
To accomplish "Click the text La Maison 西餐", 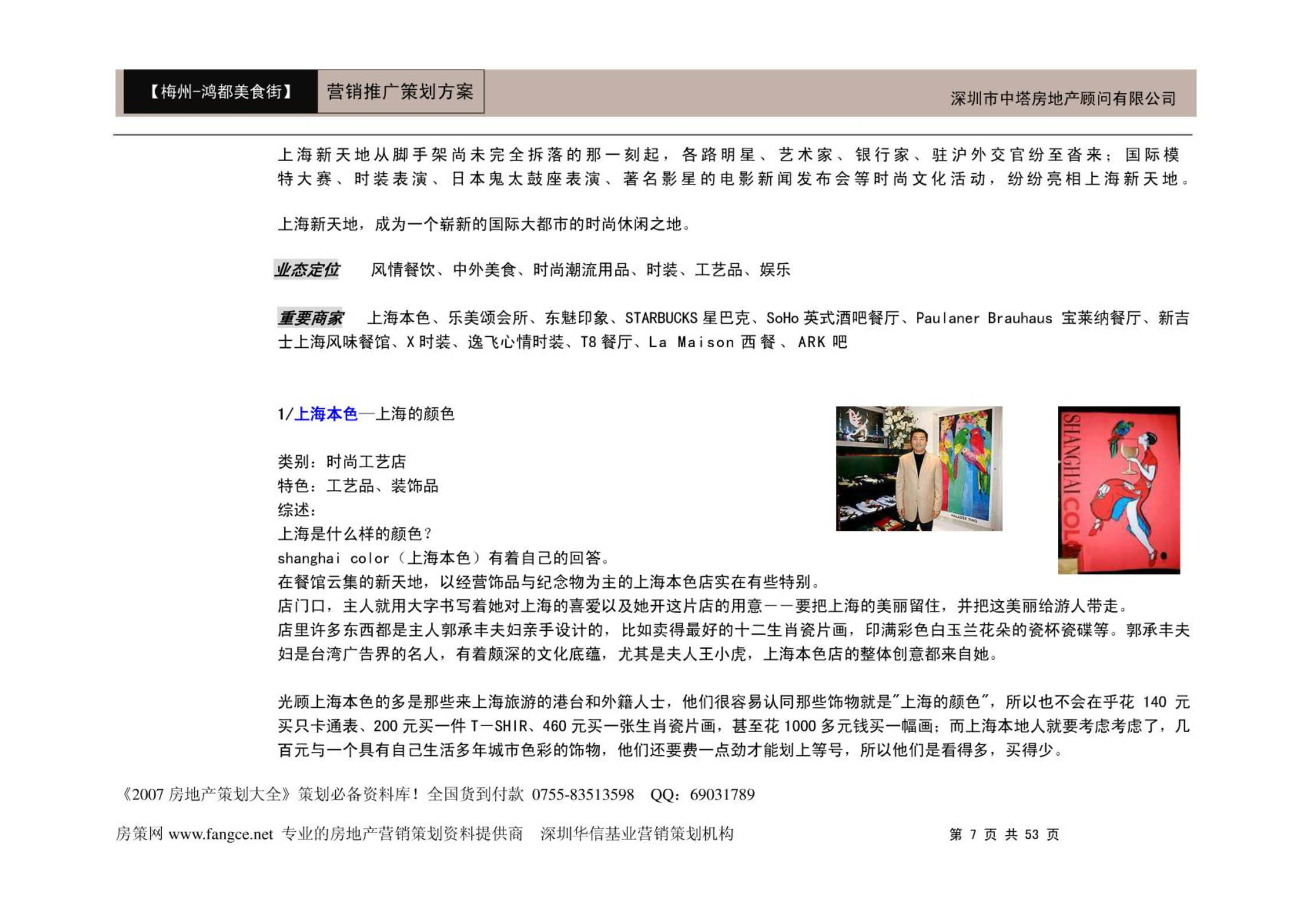I will pyautogui.click(x=712, y=342).
